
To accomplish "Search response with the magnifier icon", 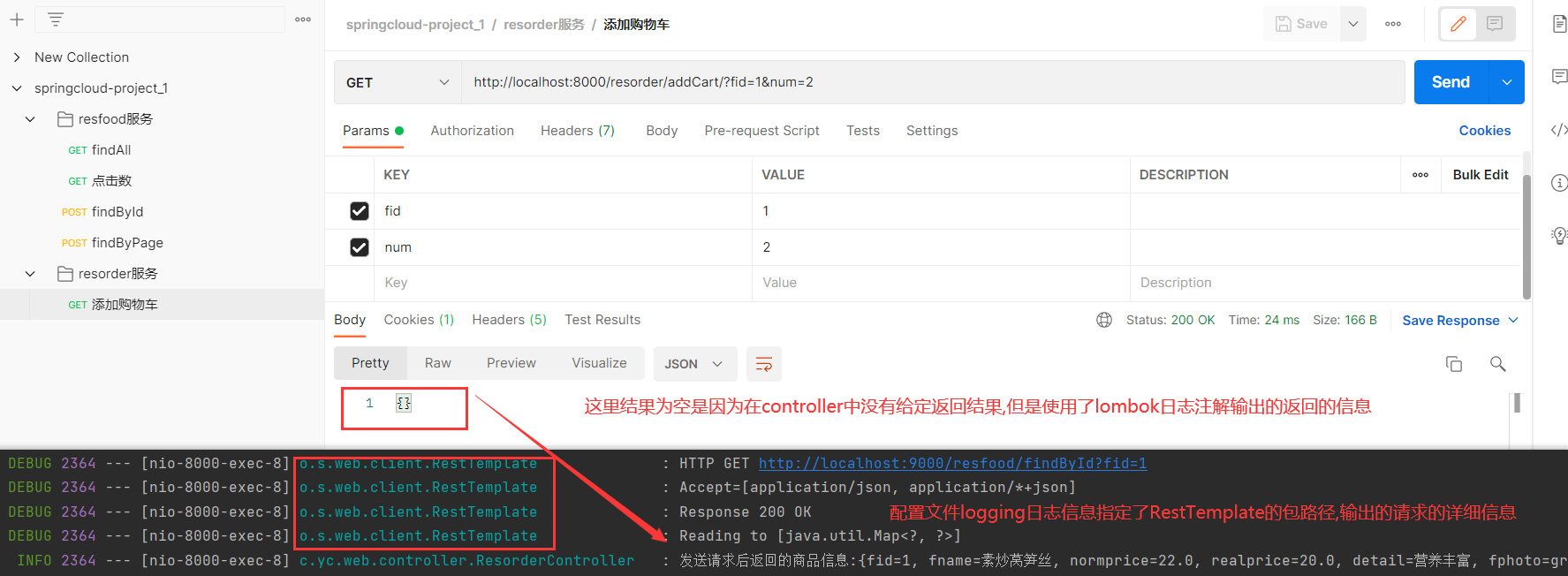I will (1497, 364).
